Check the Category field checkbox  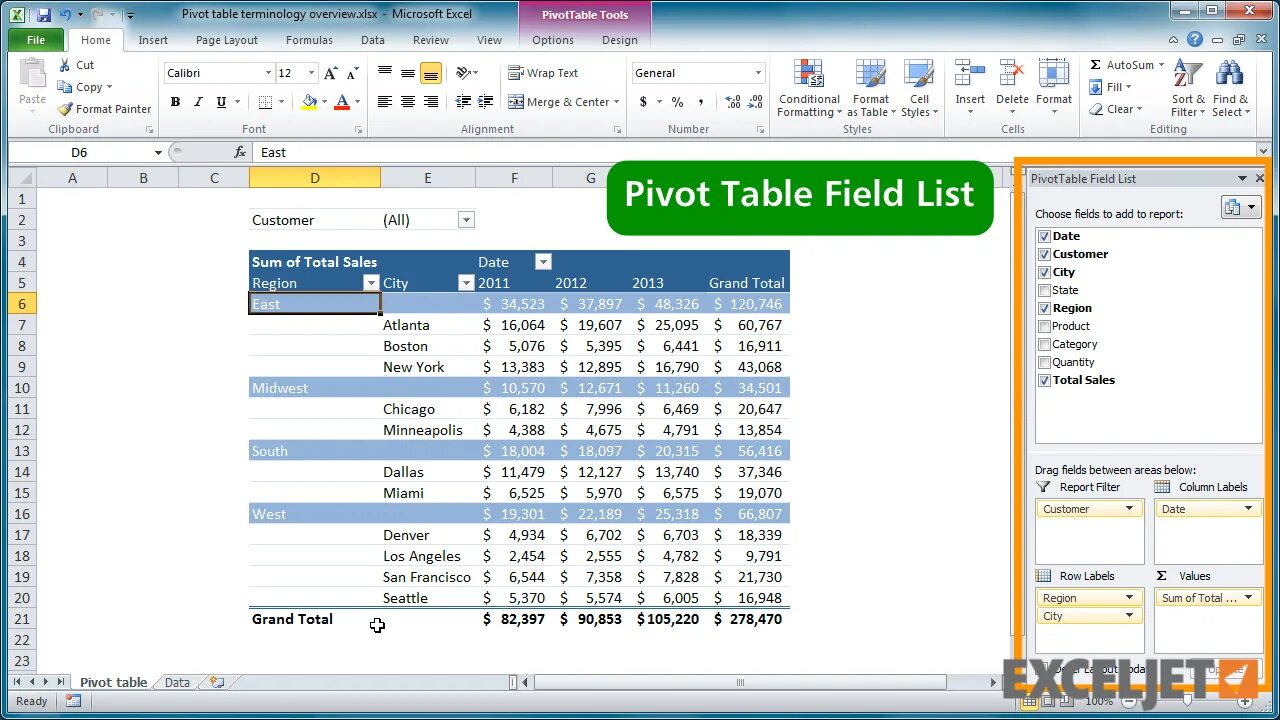pos(1044,344)
